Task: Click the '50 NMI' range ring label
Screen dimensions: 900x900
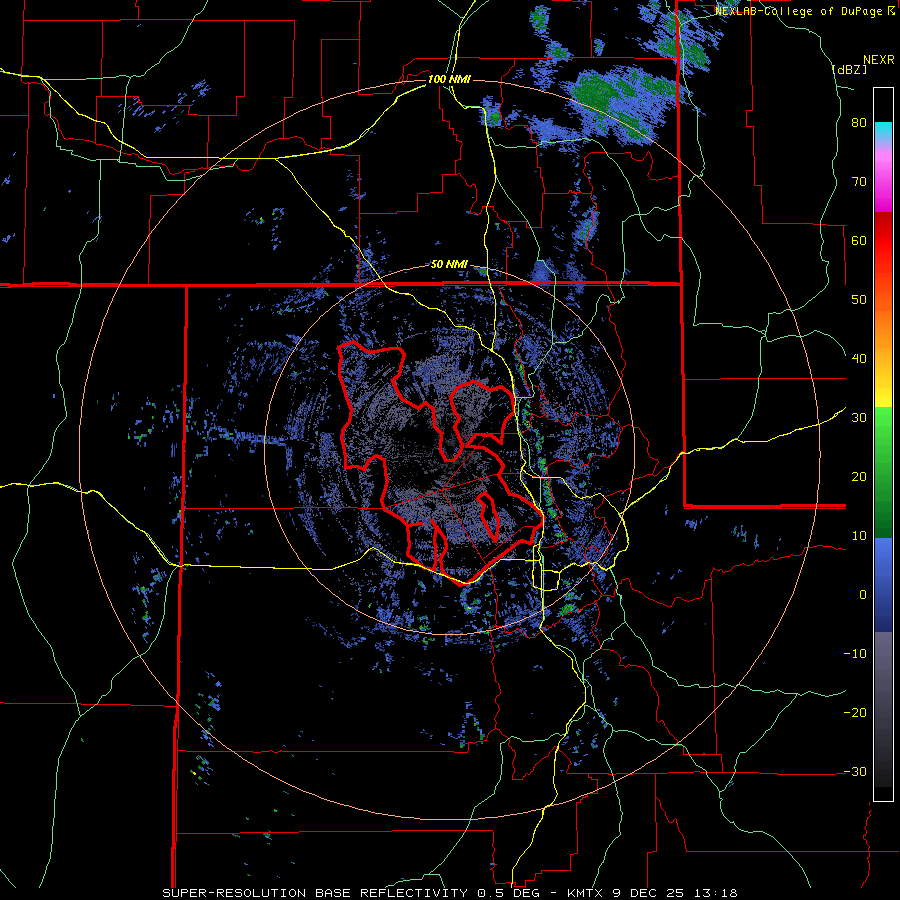Action: coord(449,265)
